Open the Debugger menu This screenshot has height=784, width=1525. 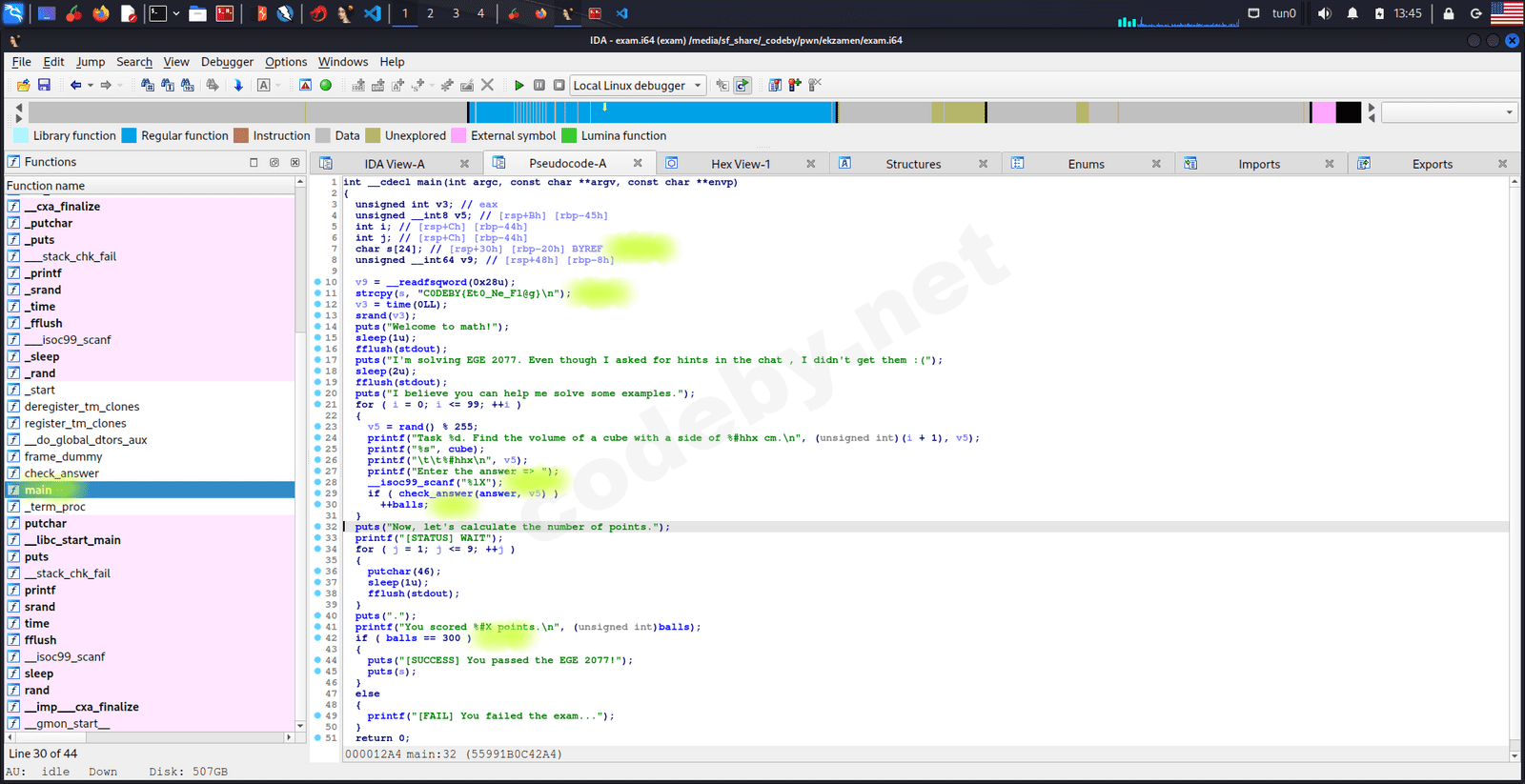pos(227,62)
